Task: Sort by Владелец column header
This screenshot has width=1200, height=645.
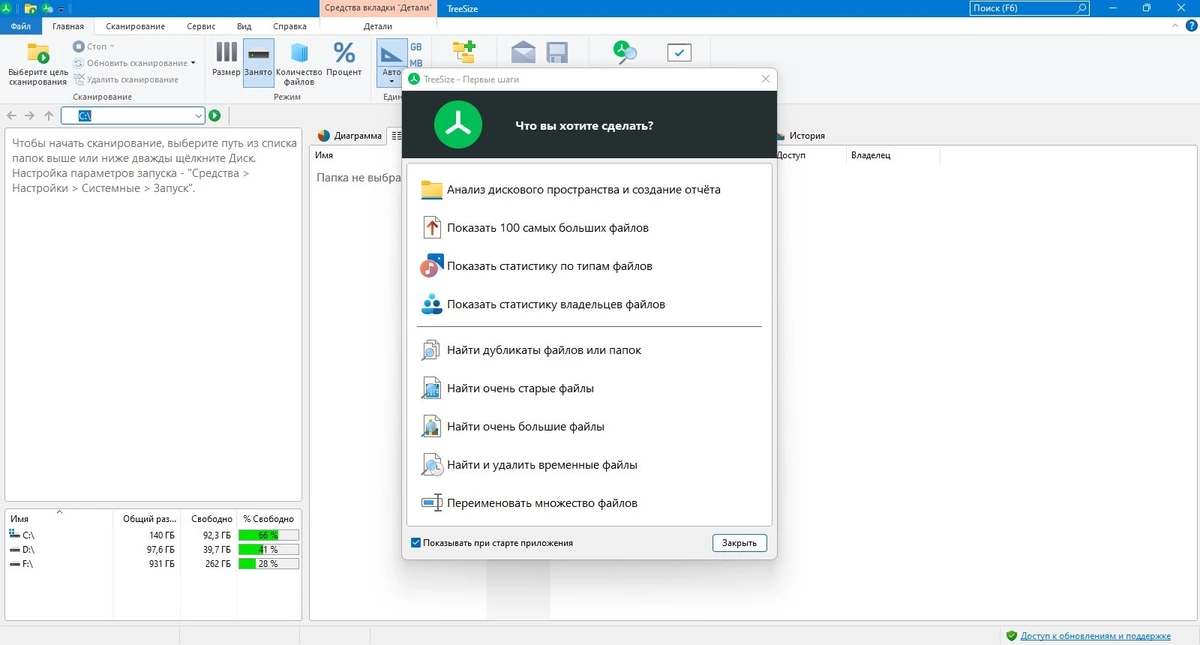Action: (871, 155)
